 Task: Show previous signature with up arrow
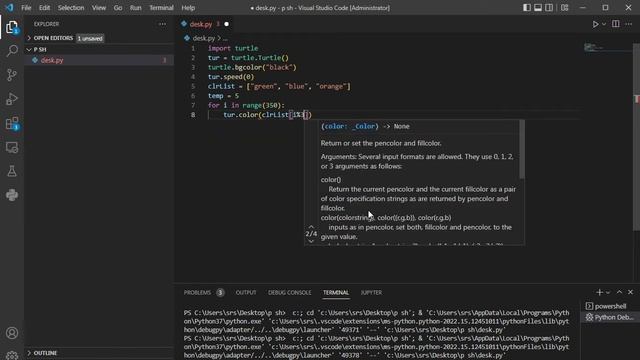[311, 227]
